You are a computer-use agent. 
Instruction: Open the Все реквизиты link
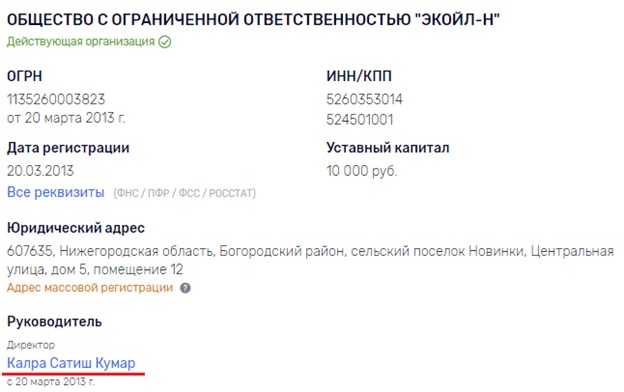(56, 192)
